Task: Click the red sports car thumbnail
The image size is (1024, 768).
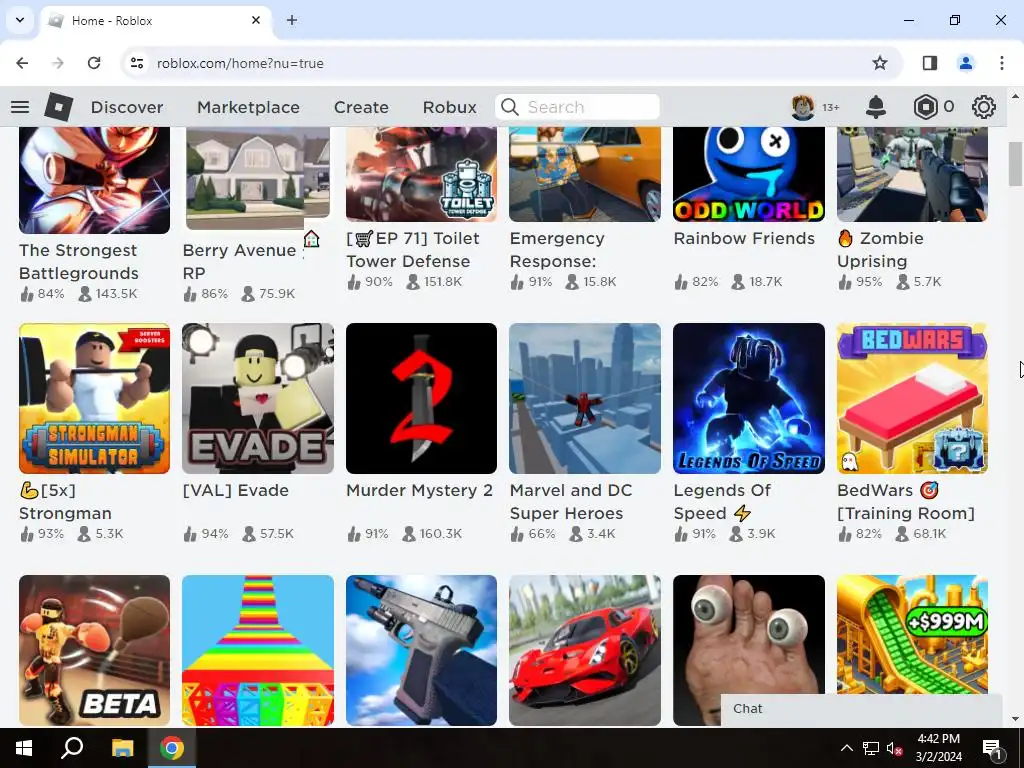Action: click(x=585, y=650)
